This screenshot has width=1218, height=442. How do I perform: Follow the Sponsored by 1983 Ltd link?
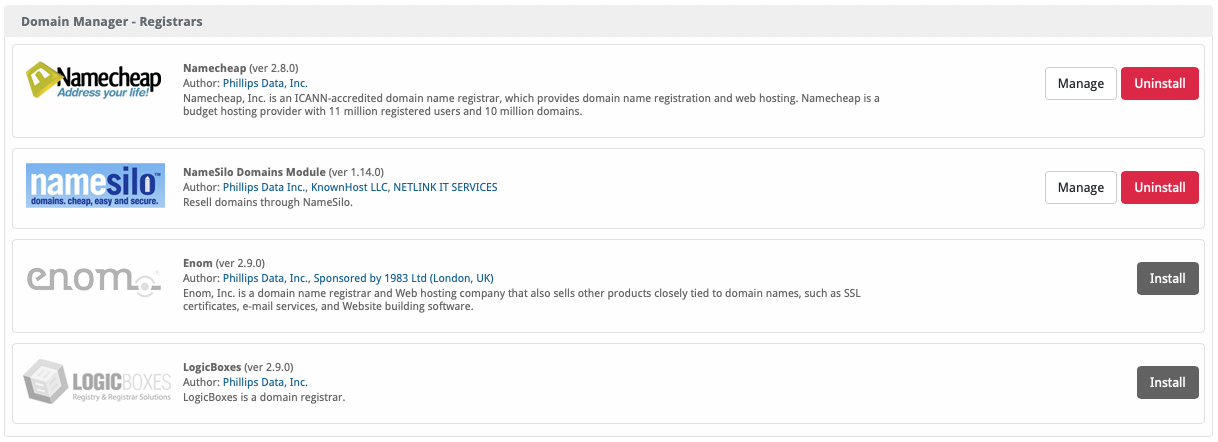tap(404, 278)
